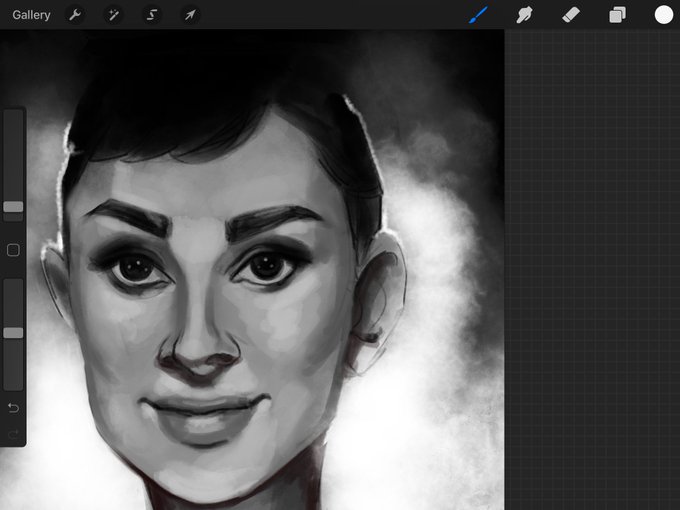Undo the last stroke
680x510 pixels.
pyautogui.click(x=13, y=408)
